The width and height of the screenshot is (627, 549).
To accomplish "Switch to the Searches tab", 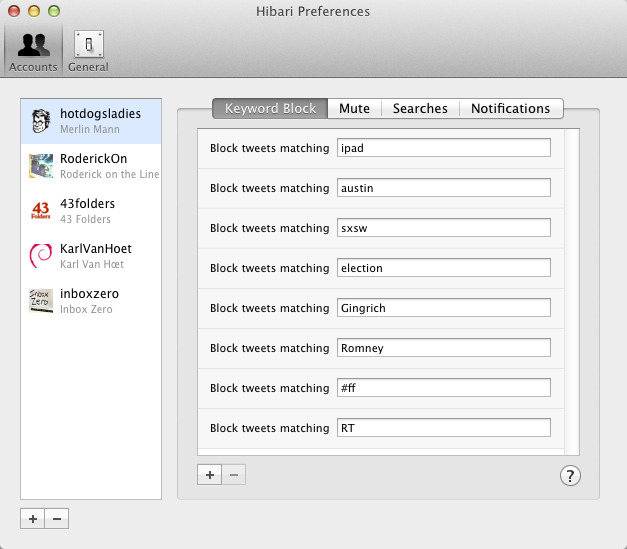I will tap(420, 108).
